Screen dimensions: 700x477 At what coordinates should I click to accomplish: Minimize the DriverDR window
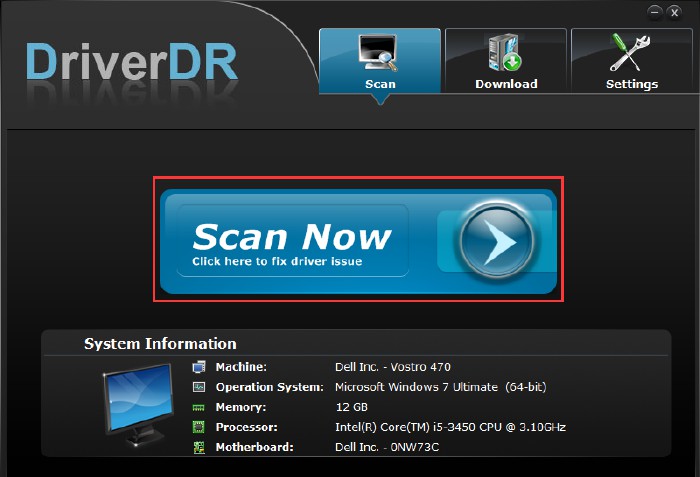(x=655, y=12)
